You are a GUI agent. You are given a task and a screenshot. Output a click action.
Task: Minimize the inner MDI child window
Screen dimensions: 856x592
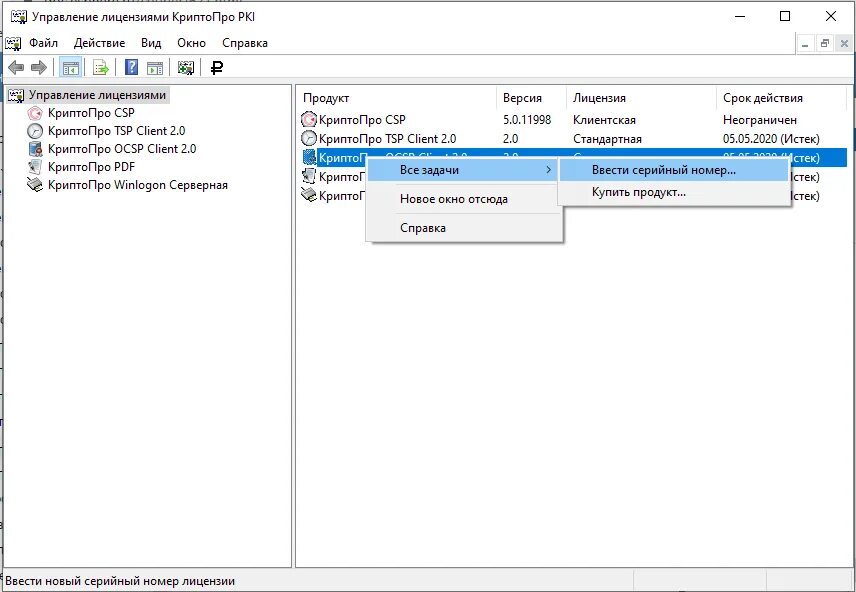coord(805,44)
